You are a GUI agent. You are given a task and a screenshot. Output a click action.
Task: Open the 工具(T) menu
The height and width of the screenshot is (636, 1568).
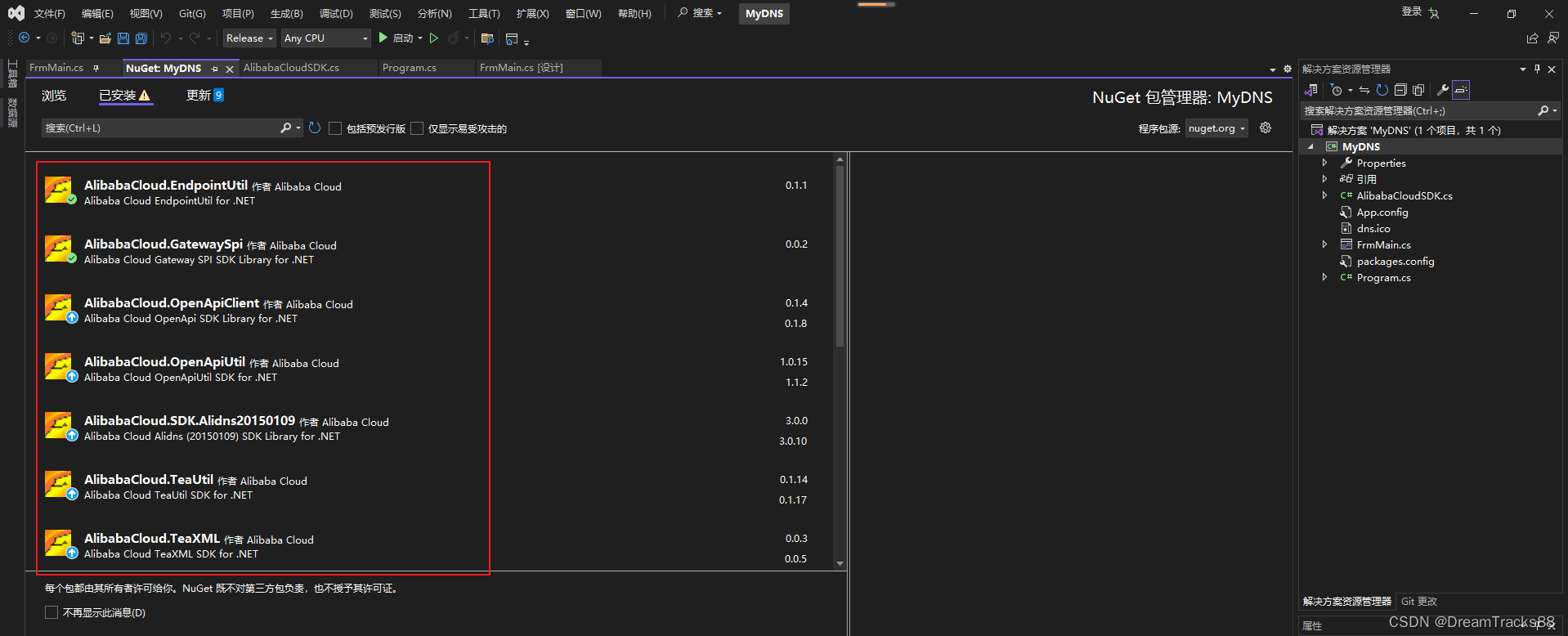pyautogui.click(x=484, y=14)
